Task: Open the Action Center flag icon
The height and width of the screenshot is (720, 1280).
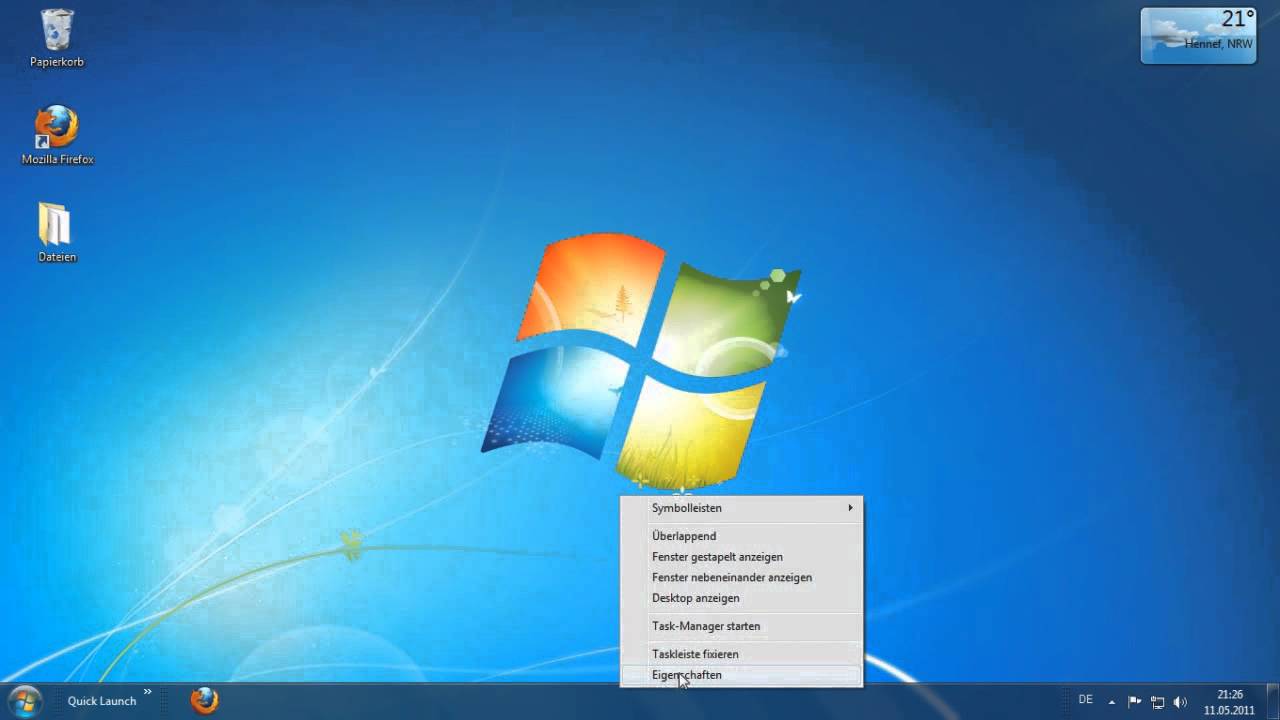Action: [1135, 702]
